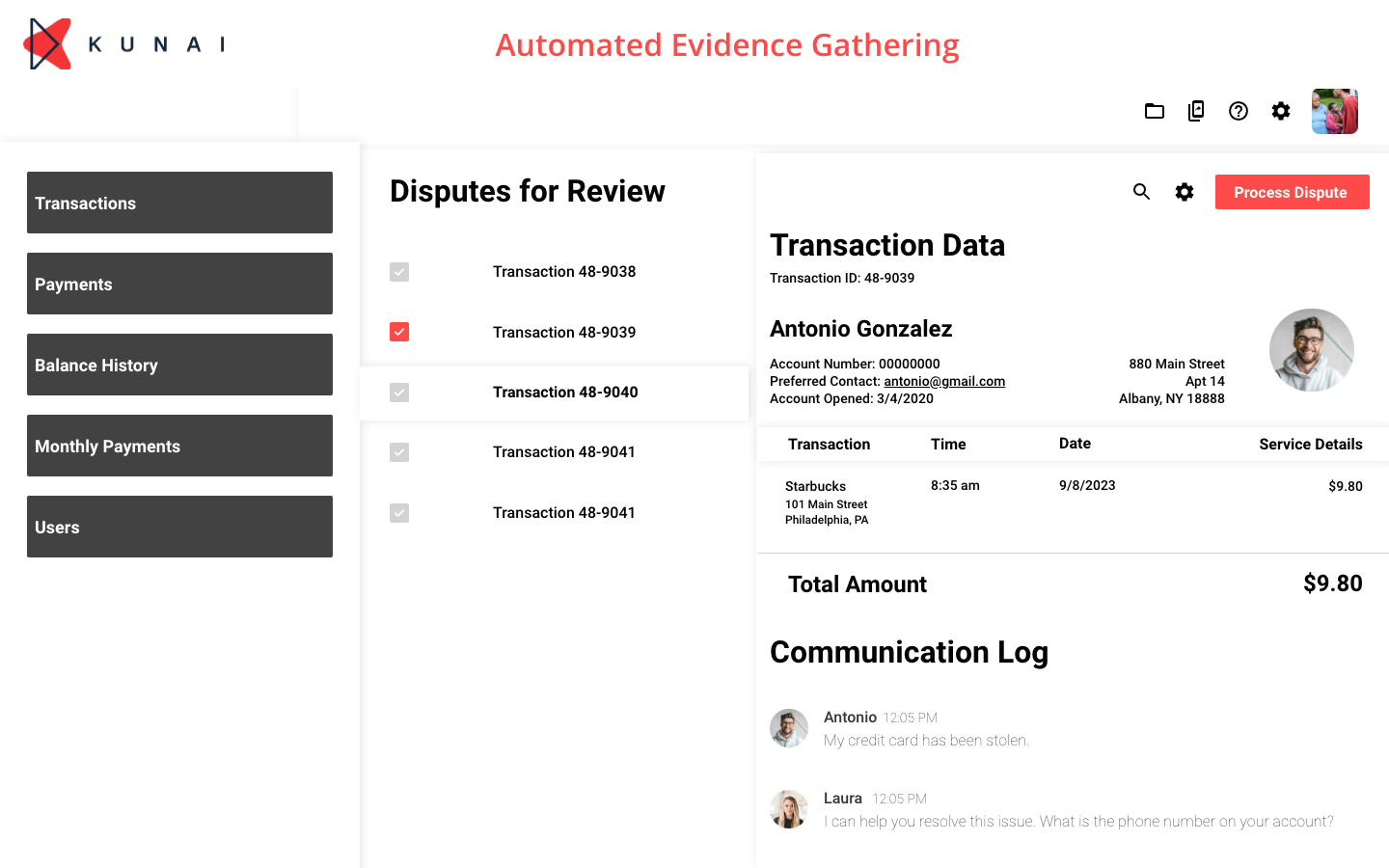
Task: Select Transaction 48-9040 from the disputes list
Action: (564, 393)
